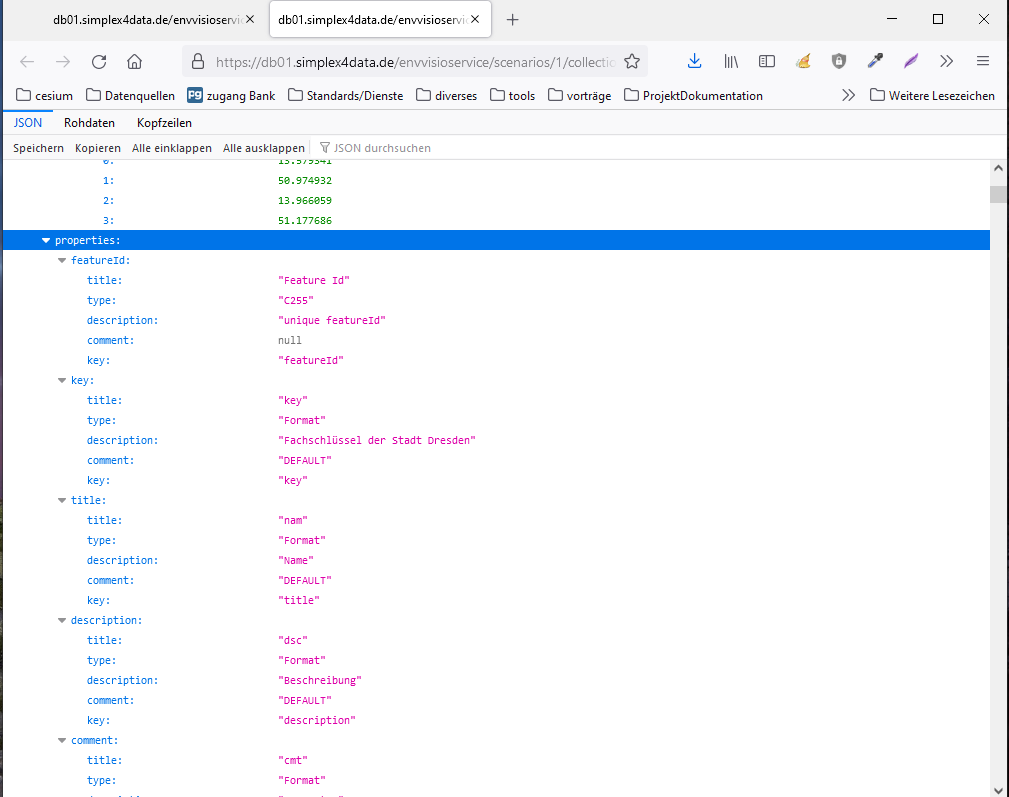This screenshot has height=797, width=1009.
Task: Open the Downloads panel
Action: click(694, 61)
